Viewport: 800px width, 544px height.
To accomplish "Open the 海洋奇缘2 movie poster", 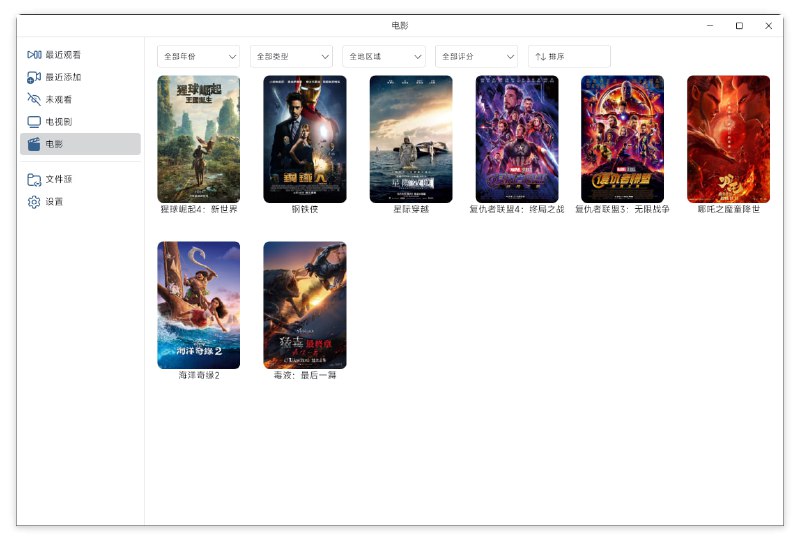I will click(x=198, y=305).
